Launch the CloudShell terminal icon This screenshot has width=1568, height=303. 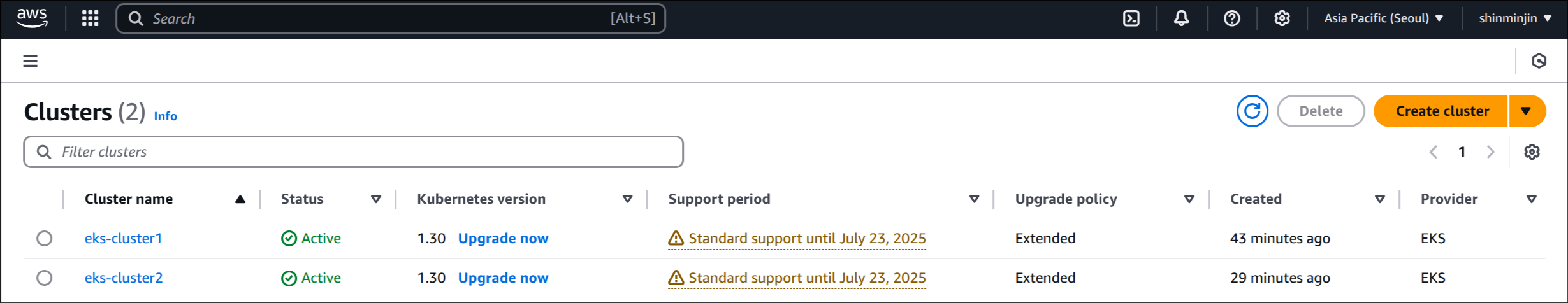[x=1131, y=18]
